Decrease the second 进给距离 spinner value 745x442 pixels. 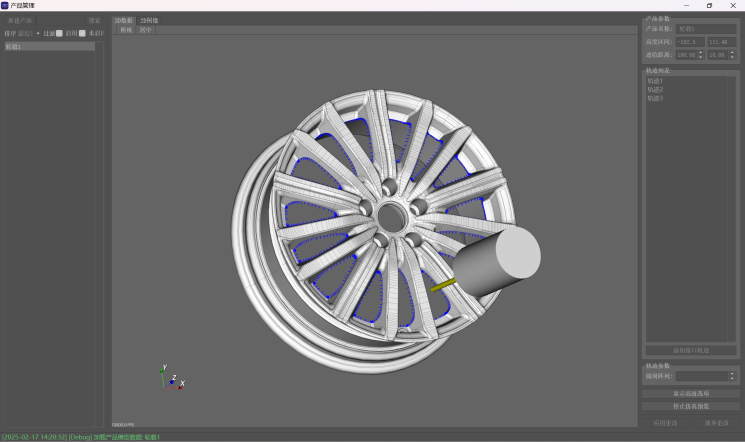click(733, 57)
